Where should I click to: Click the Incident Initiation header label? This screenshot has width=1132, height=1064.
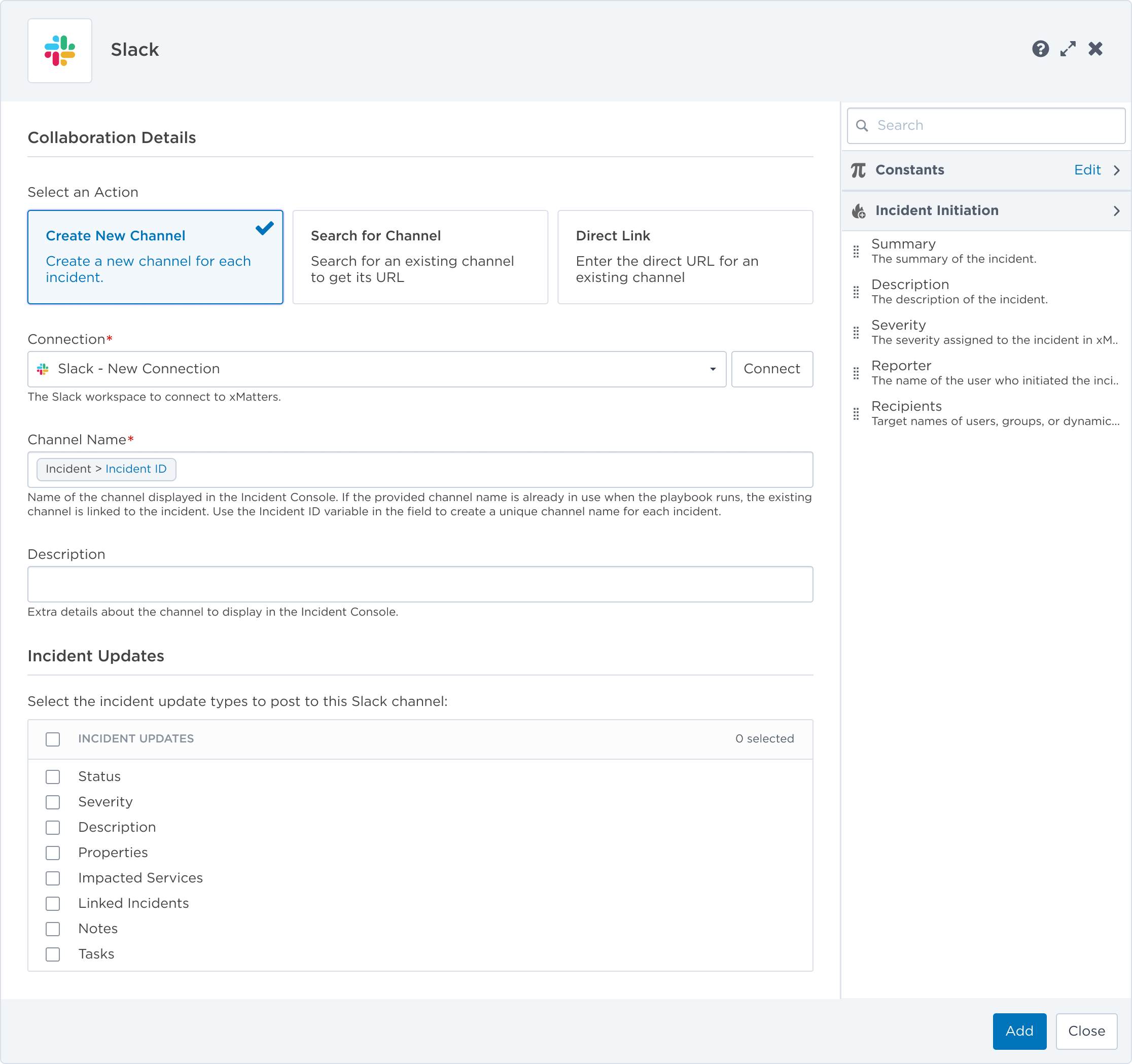click(x=937, y=210)
